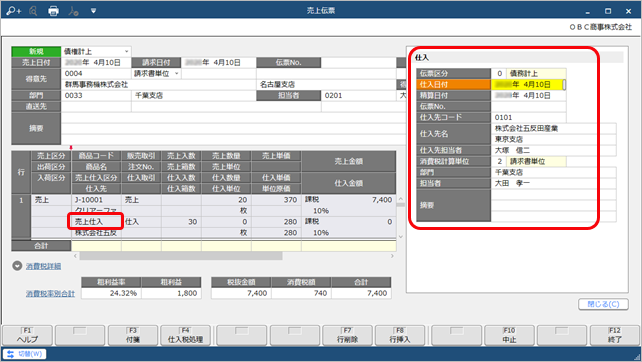Click the printer icon in title bar
The width and height of the screenshot is (642, 362).
point(53,11)
